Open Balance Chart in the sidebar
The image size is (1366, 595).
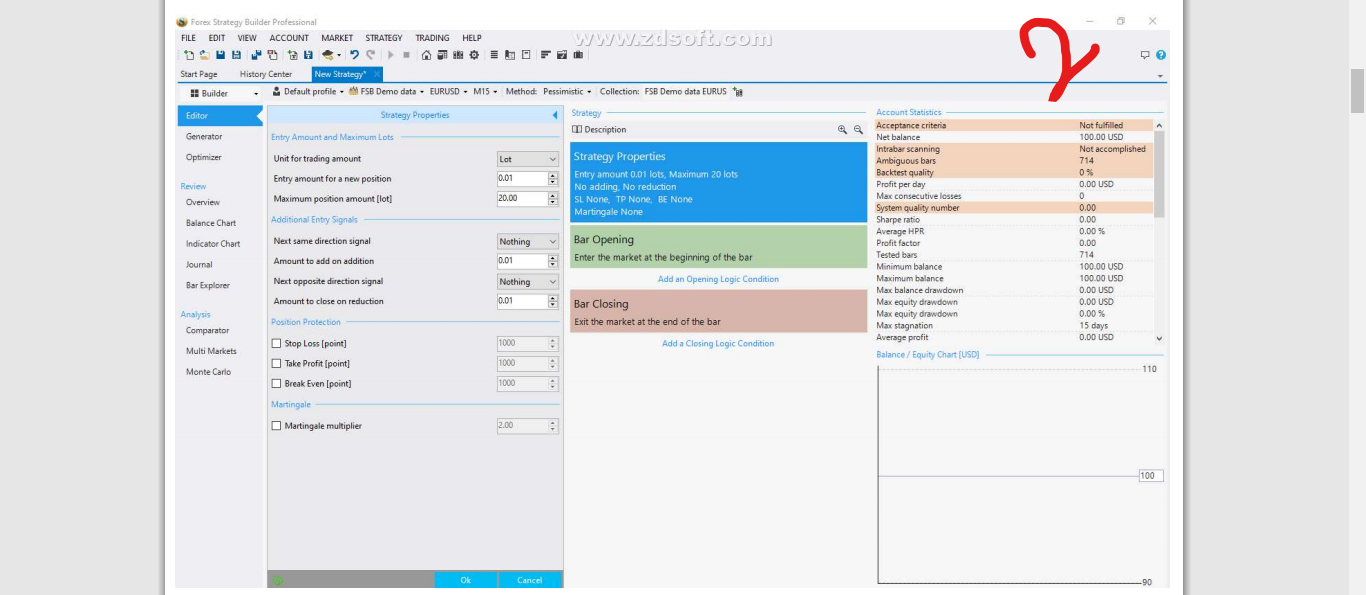click(x=211, y=223)
